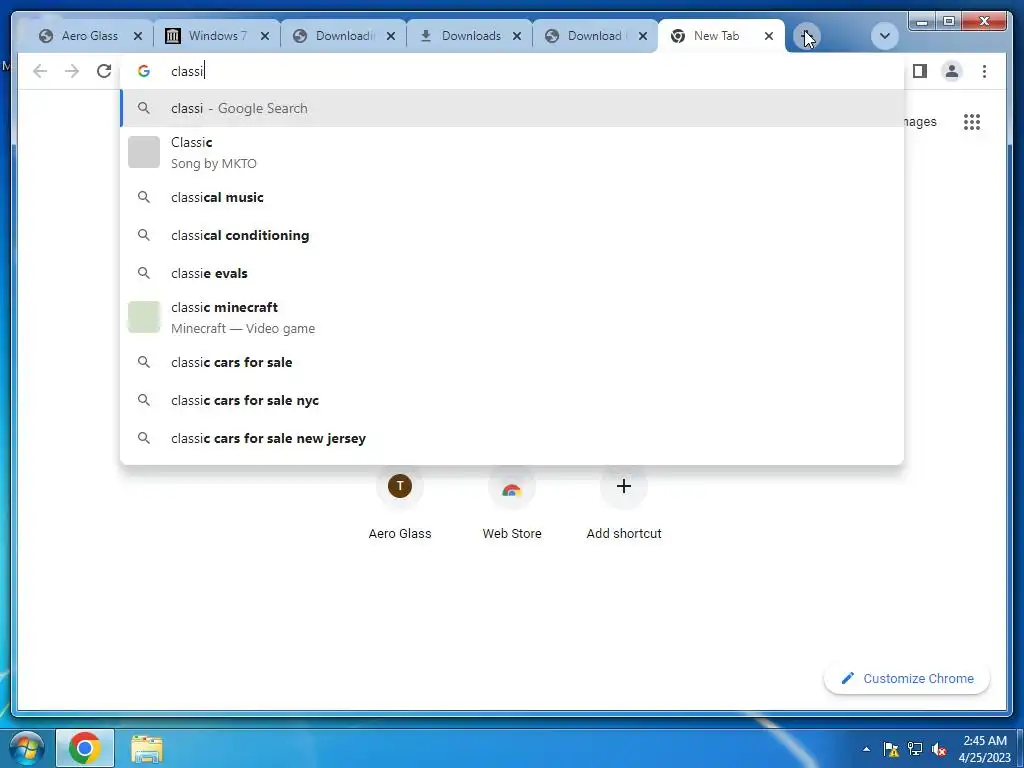Expand the tab search dropdown arrow
Image resolution: width=1024 pixels, height=768 pixels.
click(x=885, y=36)
